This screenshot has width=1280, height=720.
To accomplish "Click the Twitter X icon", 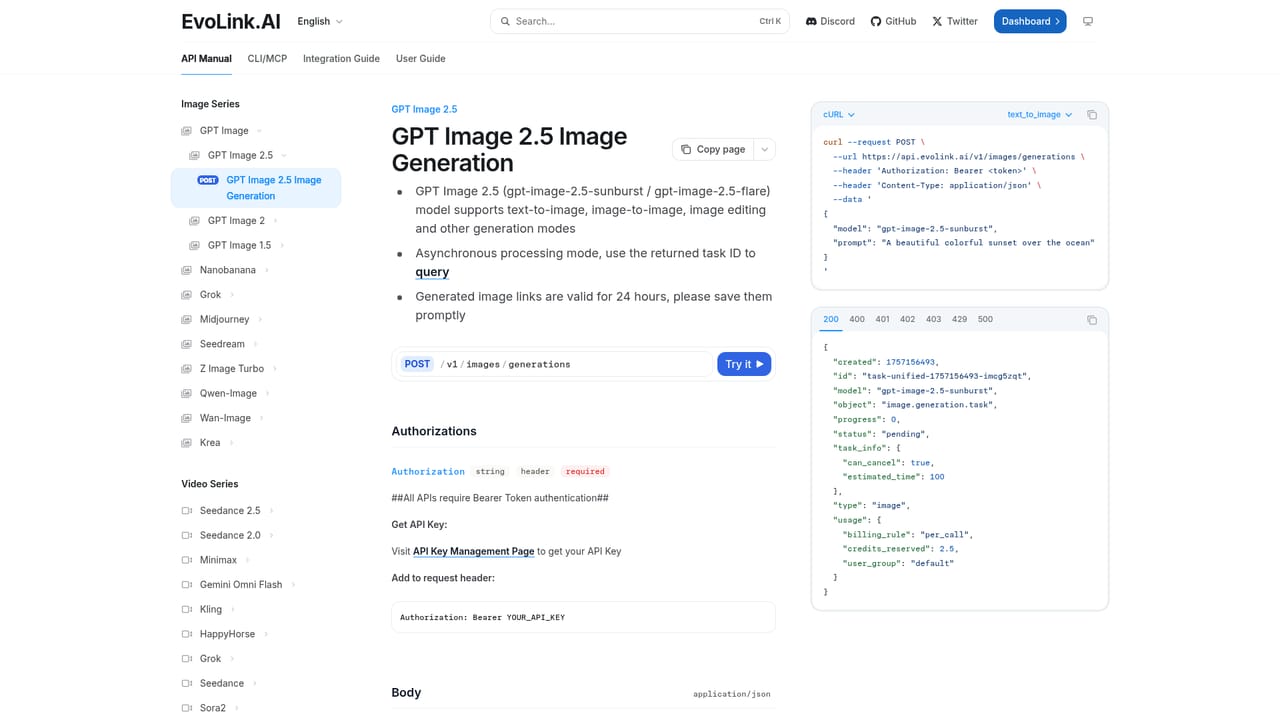I will tap(937, 21).
